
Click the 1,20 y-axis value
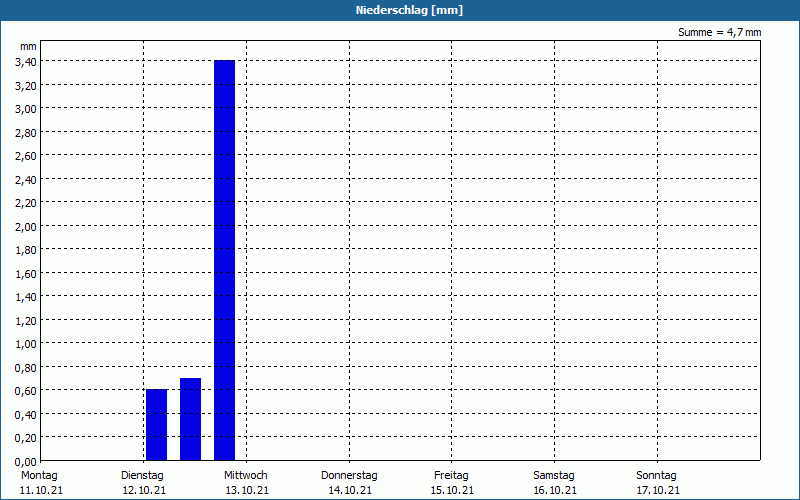[26, 321]
